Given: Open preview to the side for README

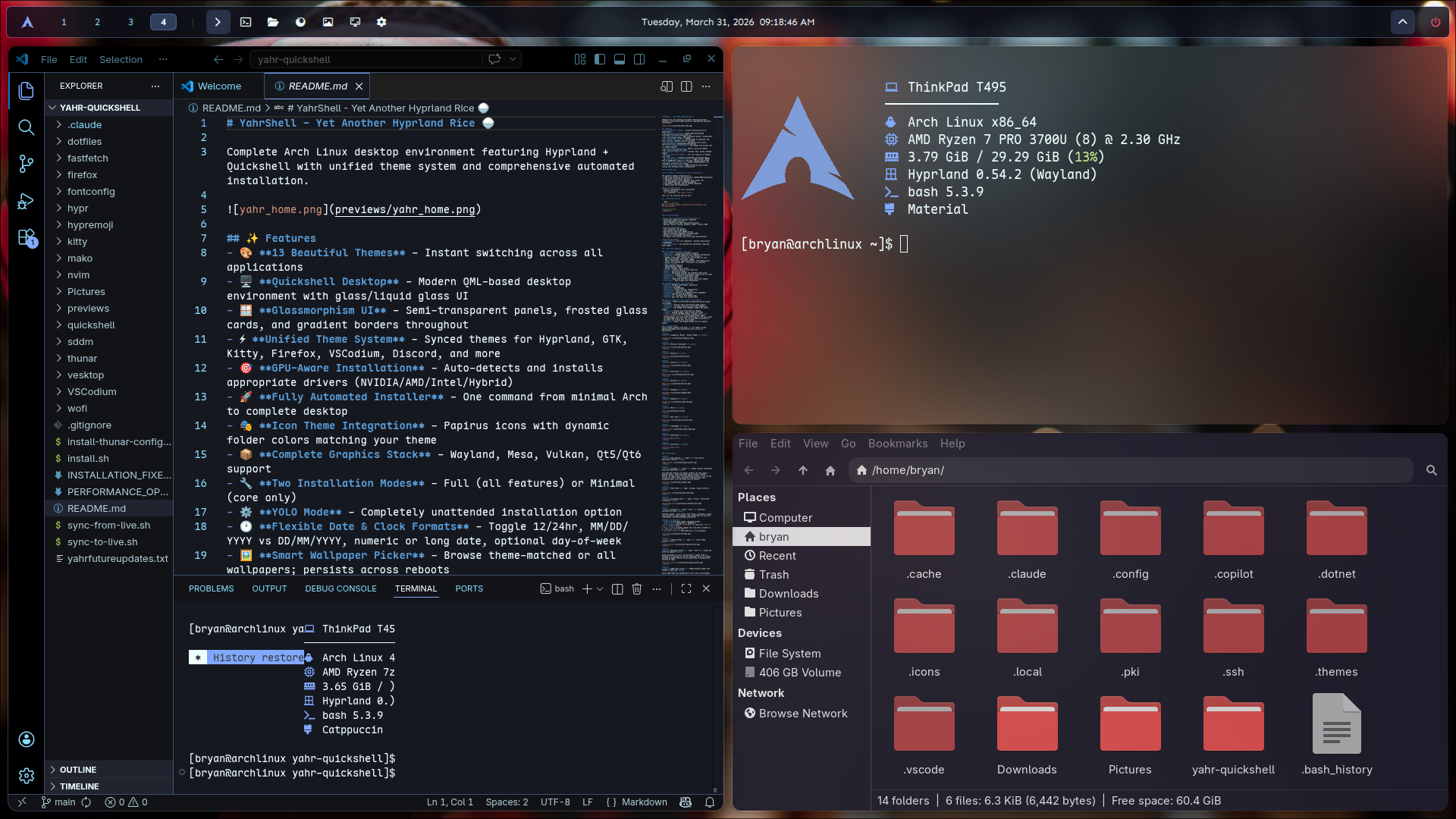Looking at the screenshot, I should click(667, 86).
